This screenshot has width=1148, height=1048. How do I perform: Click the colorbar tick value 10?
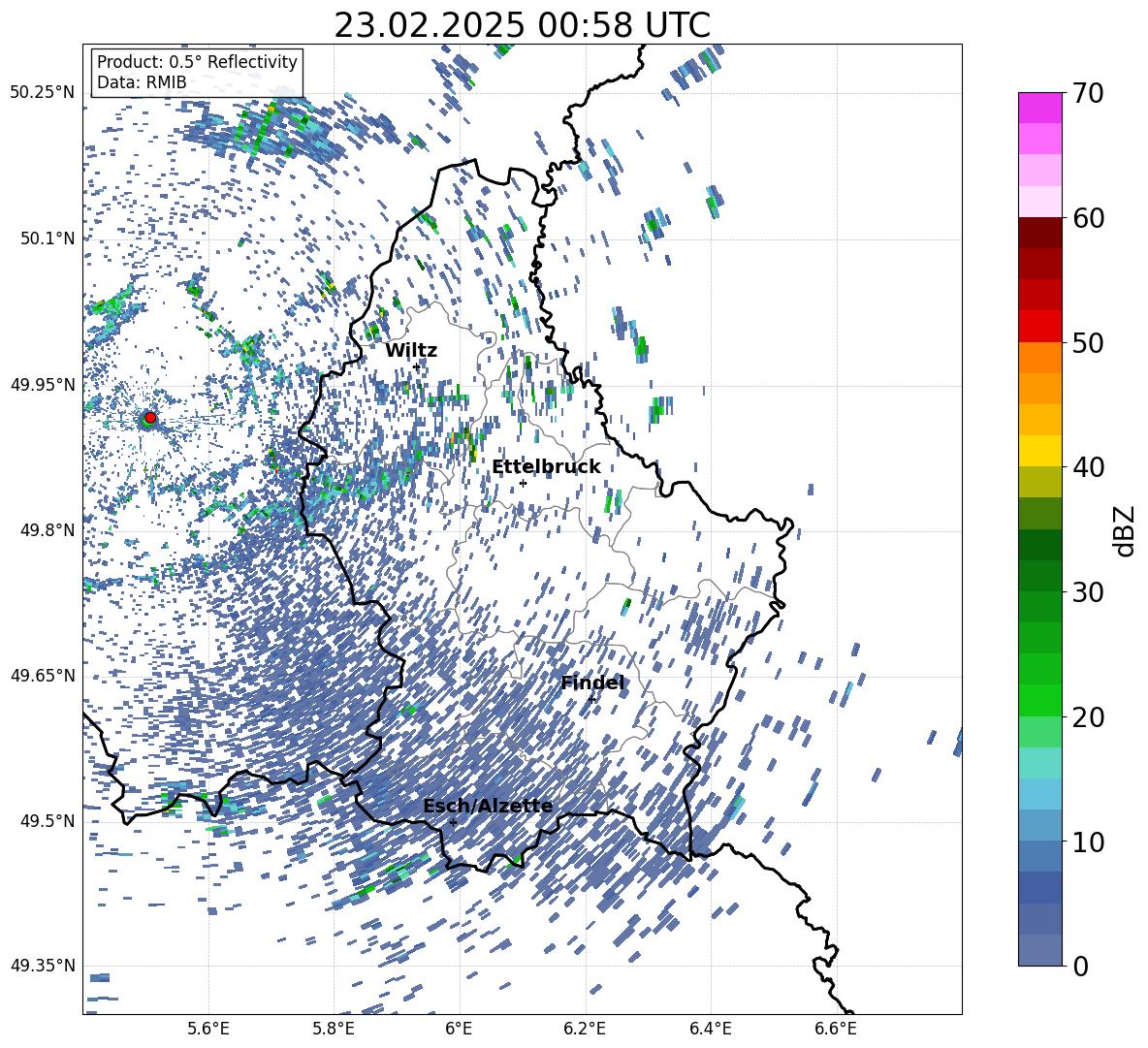[1088, 842]
